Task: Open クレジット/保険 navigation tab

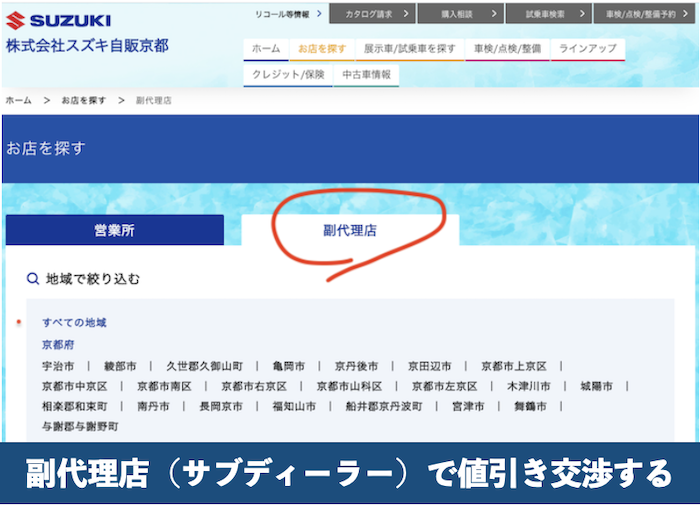Action: 288,75
